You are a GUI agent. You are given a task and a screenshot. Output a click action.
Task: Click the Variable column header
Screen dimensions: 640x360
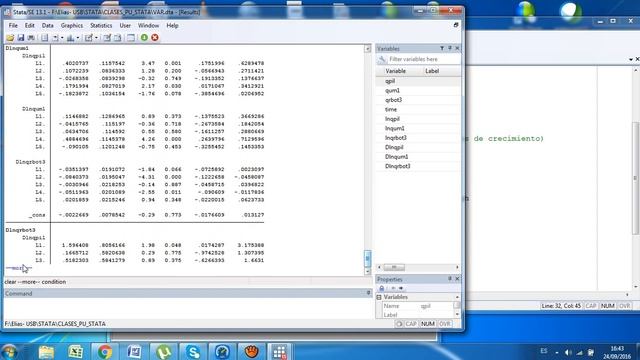point(396,71)
